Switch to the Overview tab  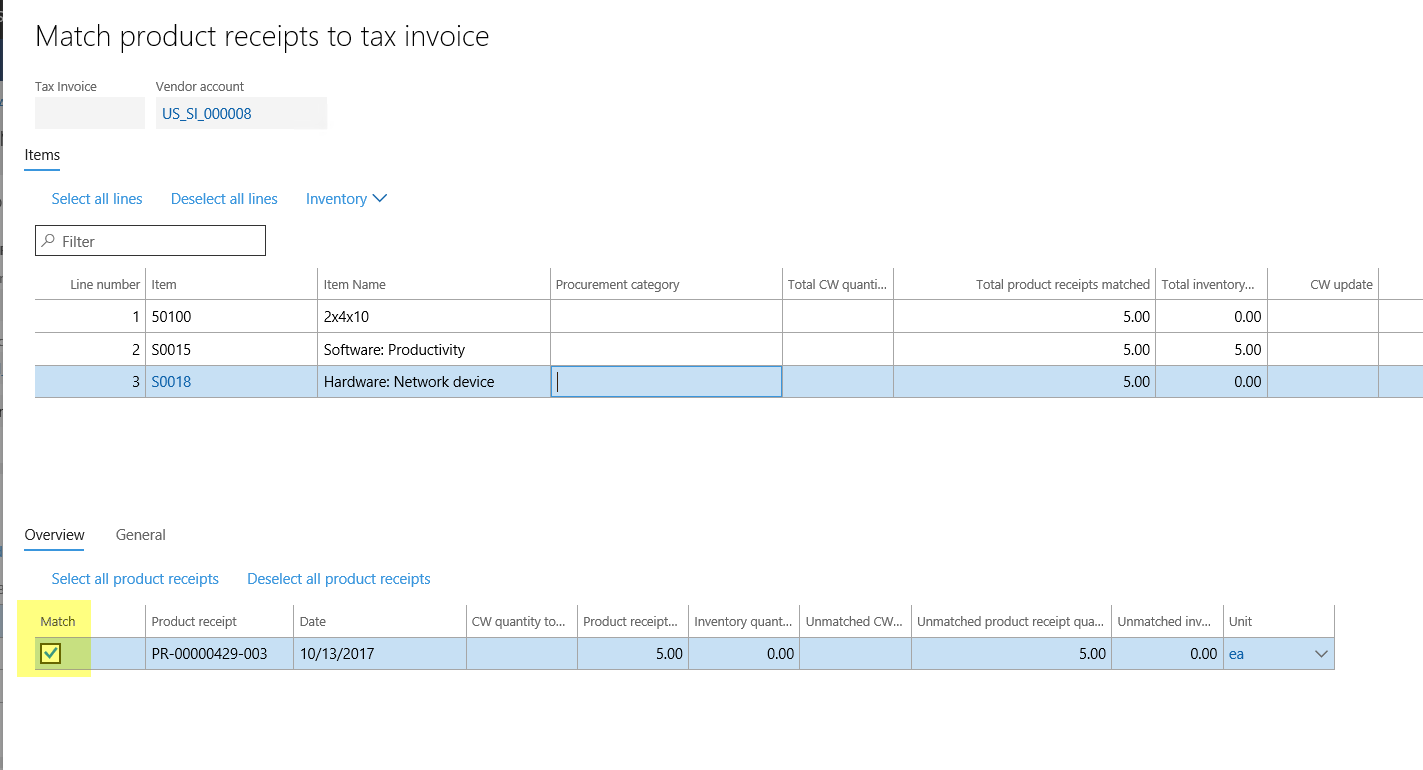tap(54, 535)
